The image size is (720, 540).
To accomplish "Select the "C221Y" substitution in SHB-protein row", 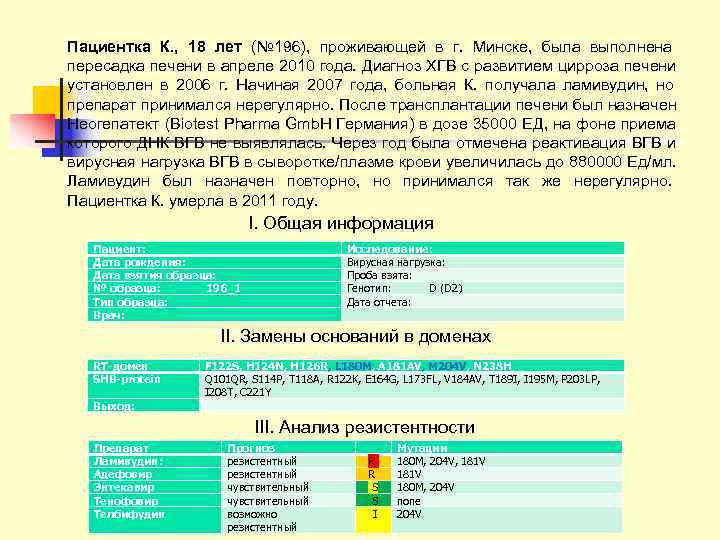I will [257, 392].
